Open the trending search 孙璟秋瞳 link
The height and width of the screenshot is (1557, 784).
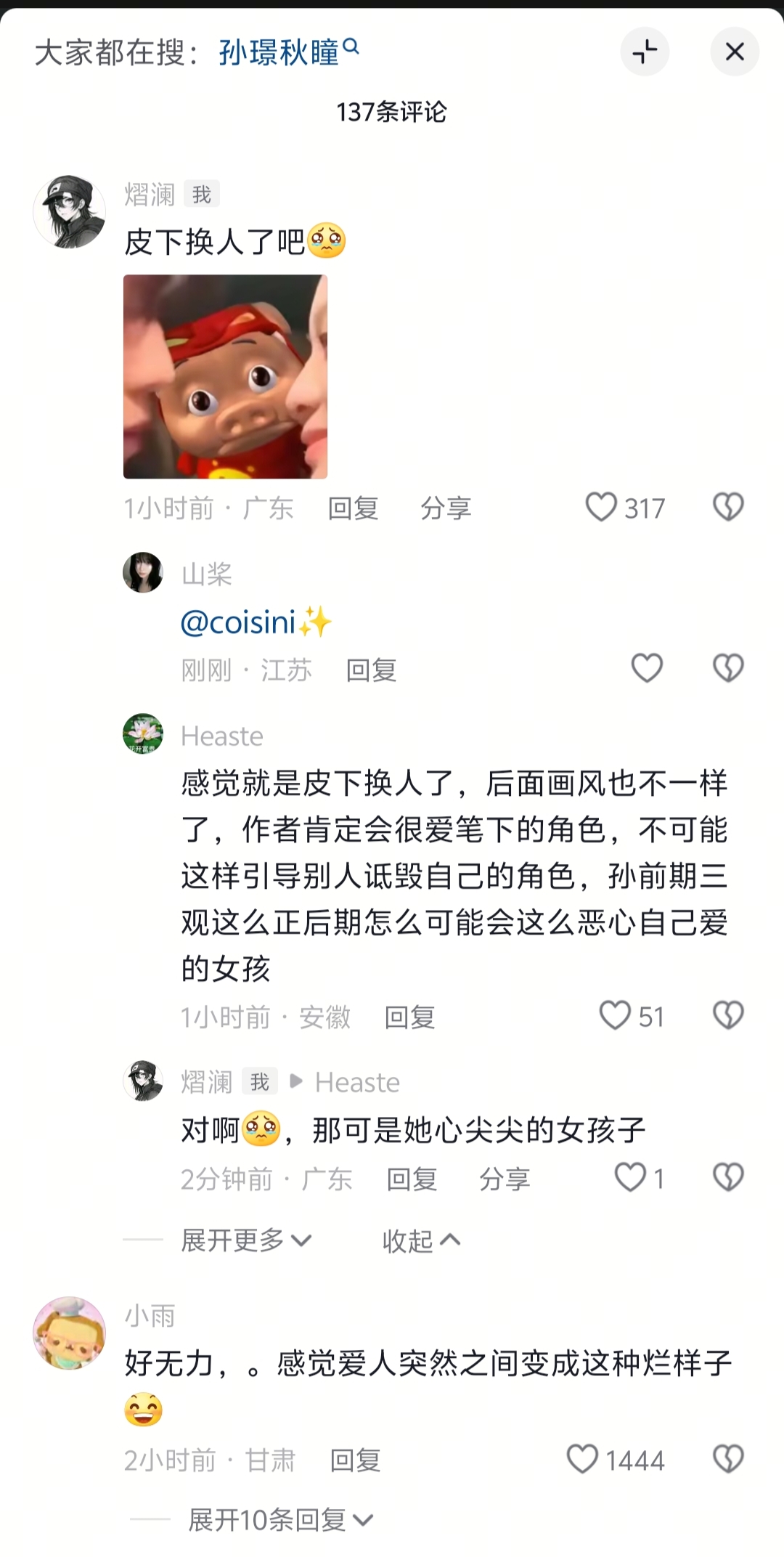coord(279,52)
